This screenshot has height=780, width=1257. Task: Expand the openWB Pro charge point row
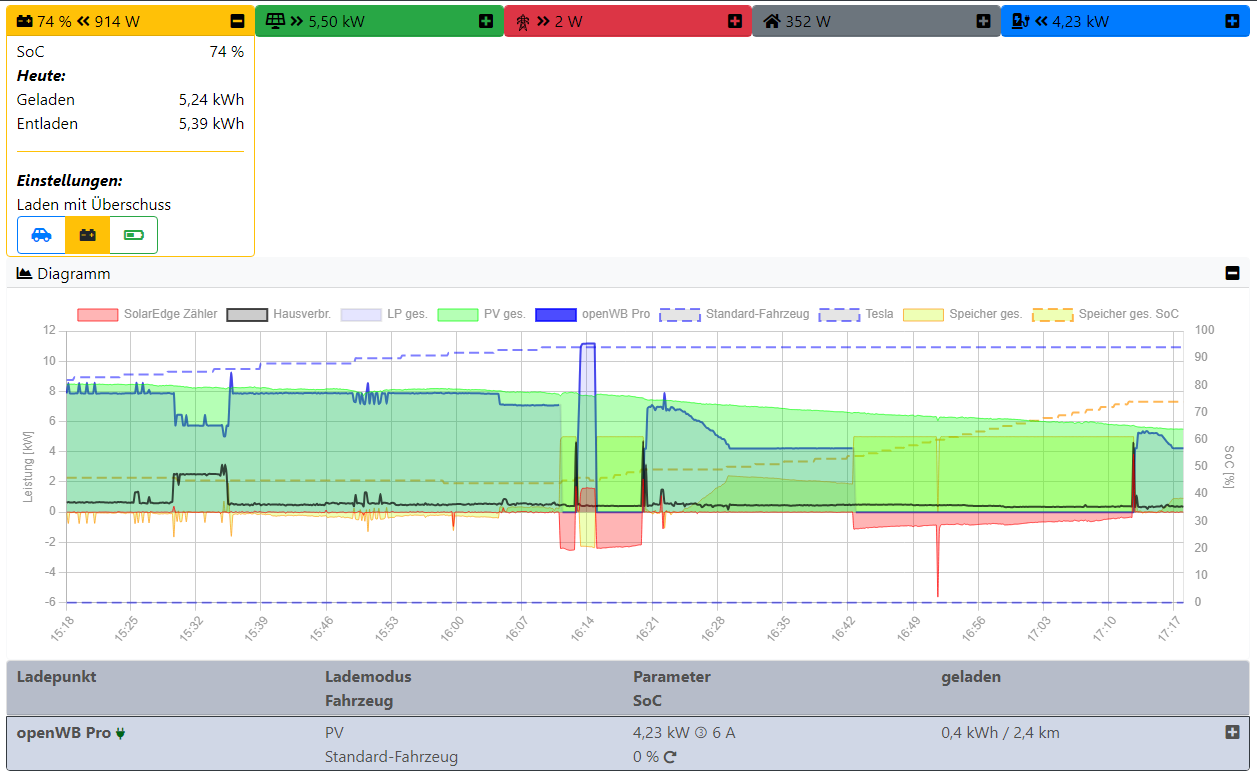[x=1232, y=732]
